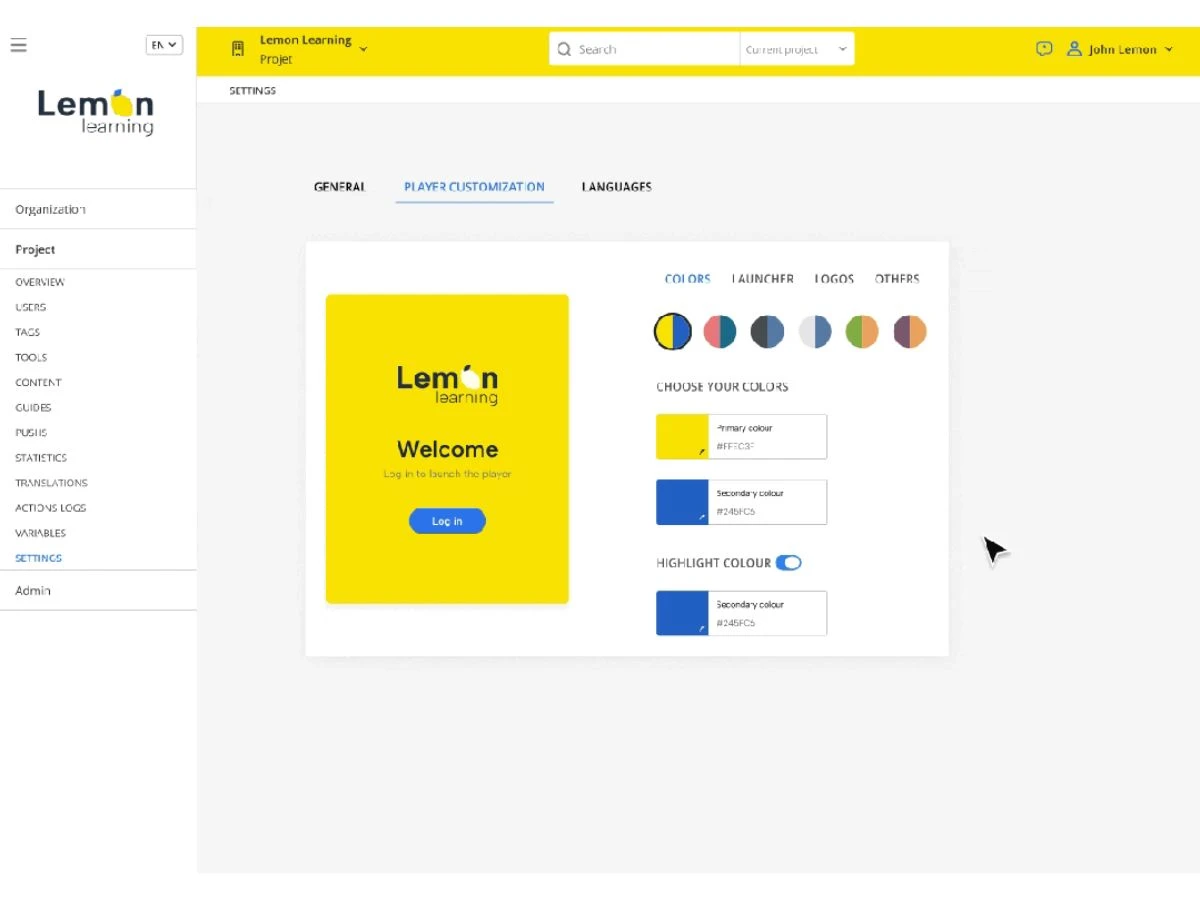The width and height of the screenshot is (1200, 900).
Task: Select the green and orange color preset
Action: tap(862, 331)
